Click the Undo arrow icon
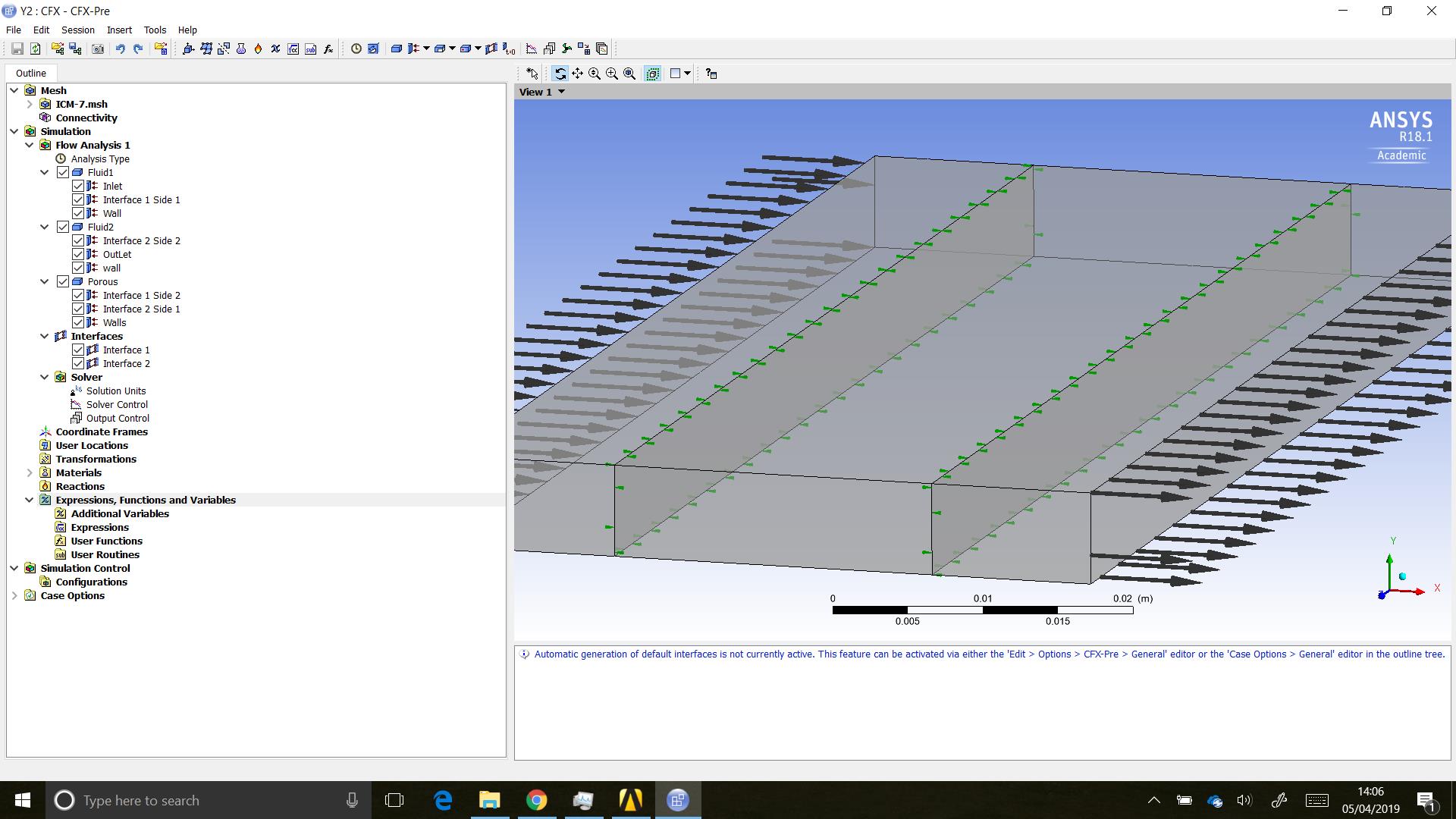Screen dimensions: 1456x819 (x=120, y=49)
